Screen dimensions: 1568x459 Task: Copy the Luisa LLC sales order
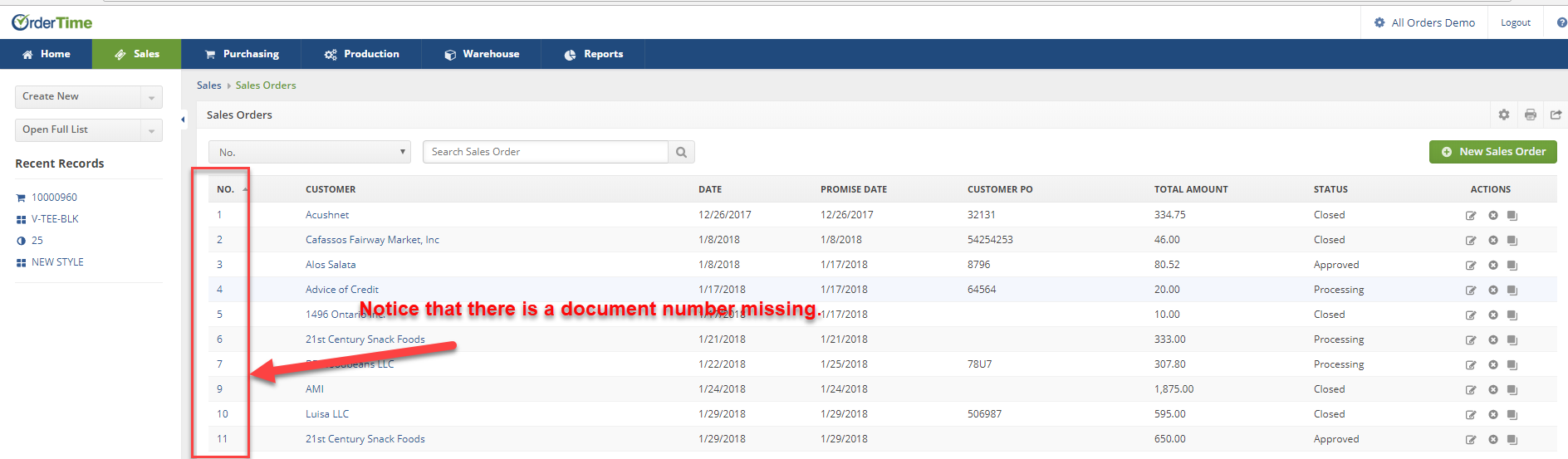1512,415
